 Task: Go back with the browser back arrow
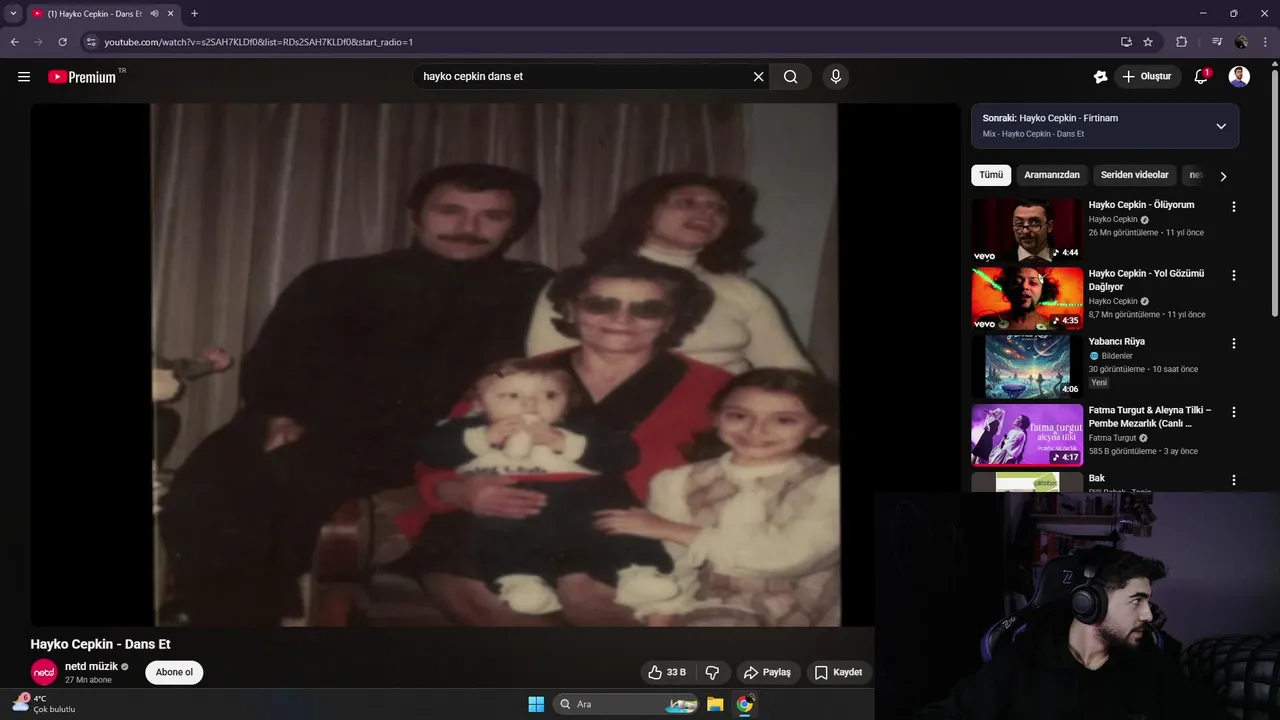point(14,42)
